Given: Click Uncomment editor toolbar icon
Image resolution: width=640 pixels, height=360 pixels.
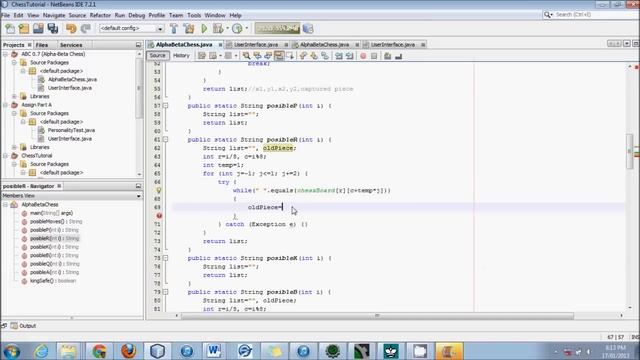Looking at the screenshot, I should [398, 56].
